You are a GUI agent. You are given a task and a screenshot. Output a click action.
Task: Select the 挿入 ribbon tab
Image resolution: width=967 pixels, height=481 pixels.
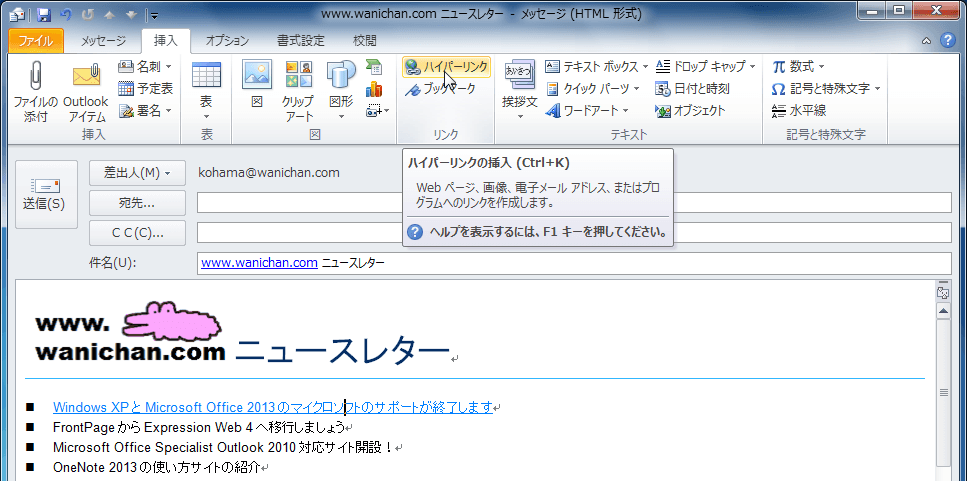tap(165, 41)
